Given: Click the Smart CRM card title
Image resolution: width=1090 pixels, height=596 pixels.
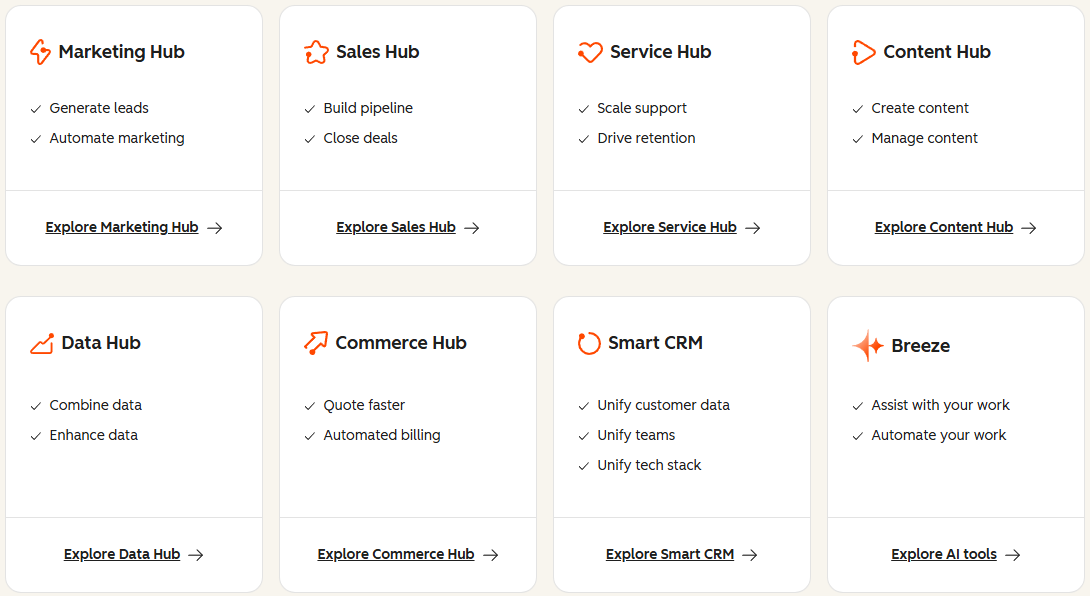Looking at the screenshot, I should 655,343.
